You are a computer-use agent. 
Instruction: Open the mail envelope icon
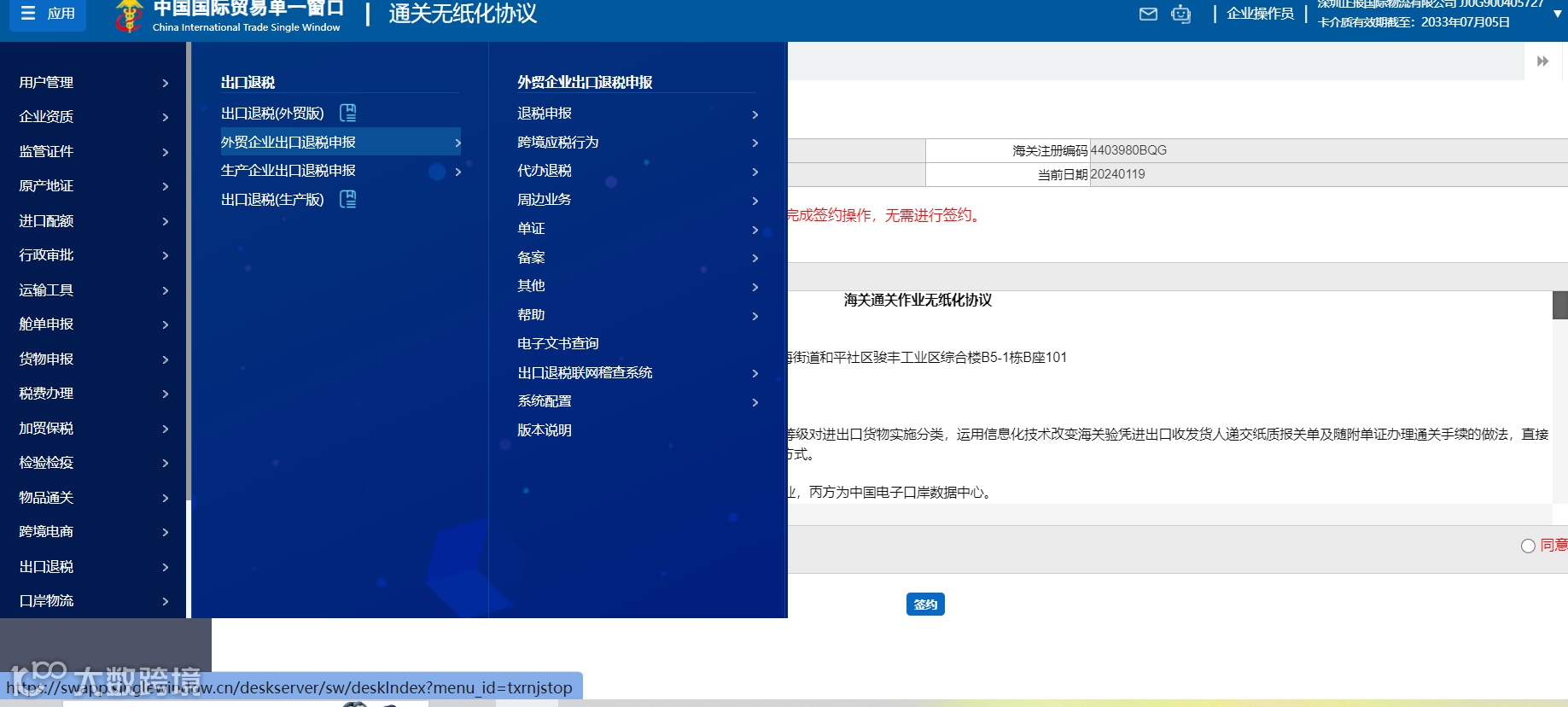pos(1148,14)
